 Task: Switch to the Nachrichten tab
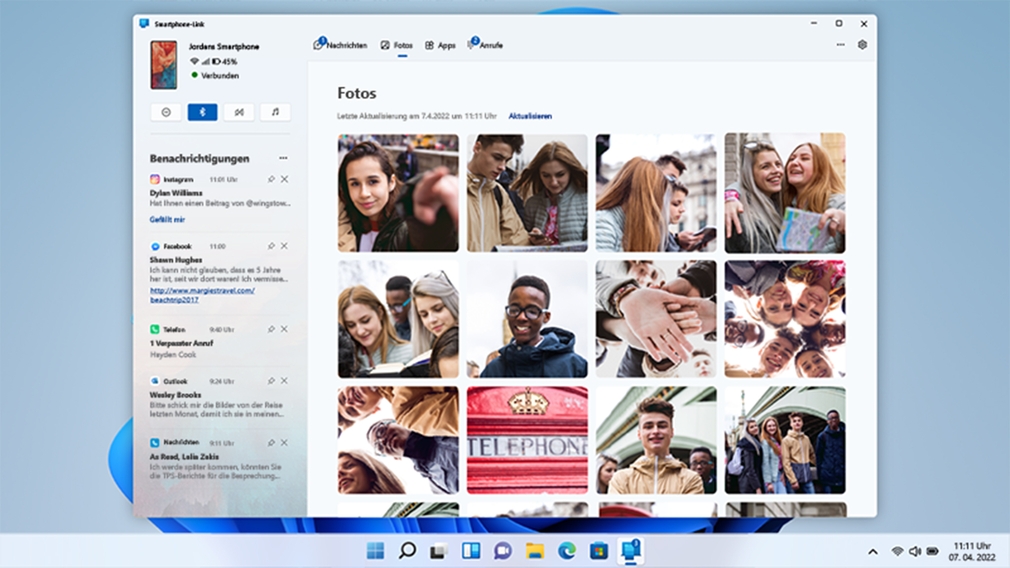[x=341, y=45]
